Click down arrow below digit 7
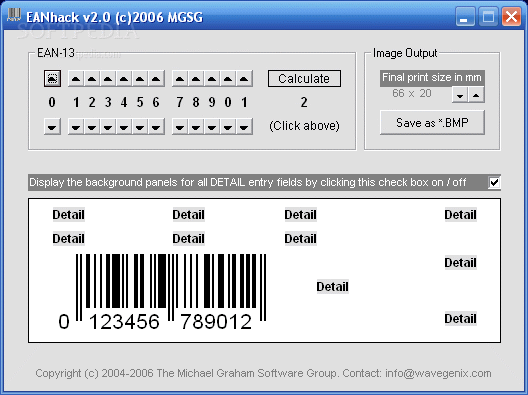 (x=180, y=127)
